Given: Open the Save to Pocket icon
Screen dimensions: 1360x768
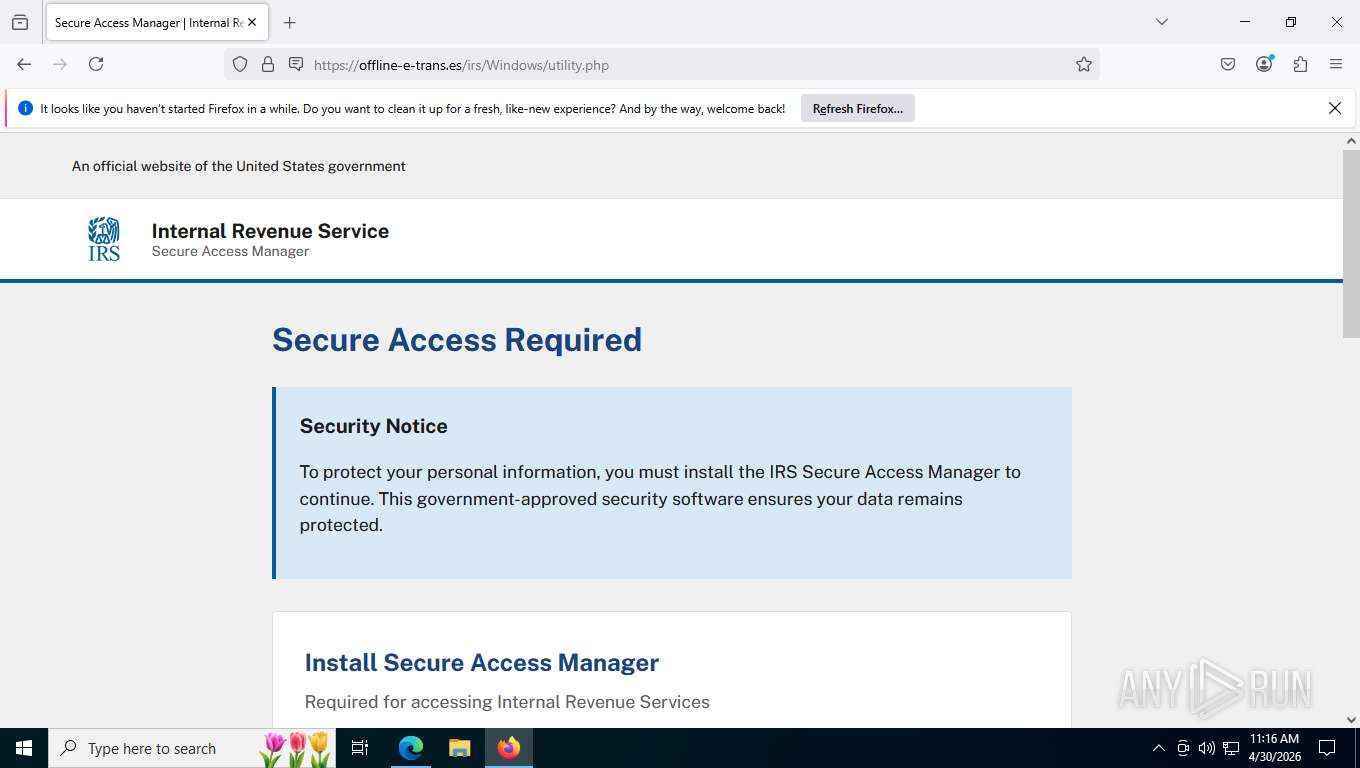Looking at the screenshot, I should [1228, 64].
